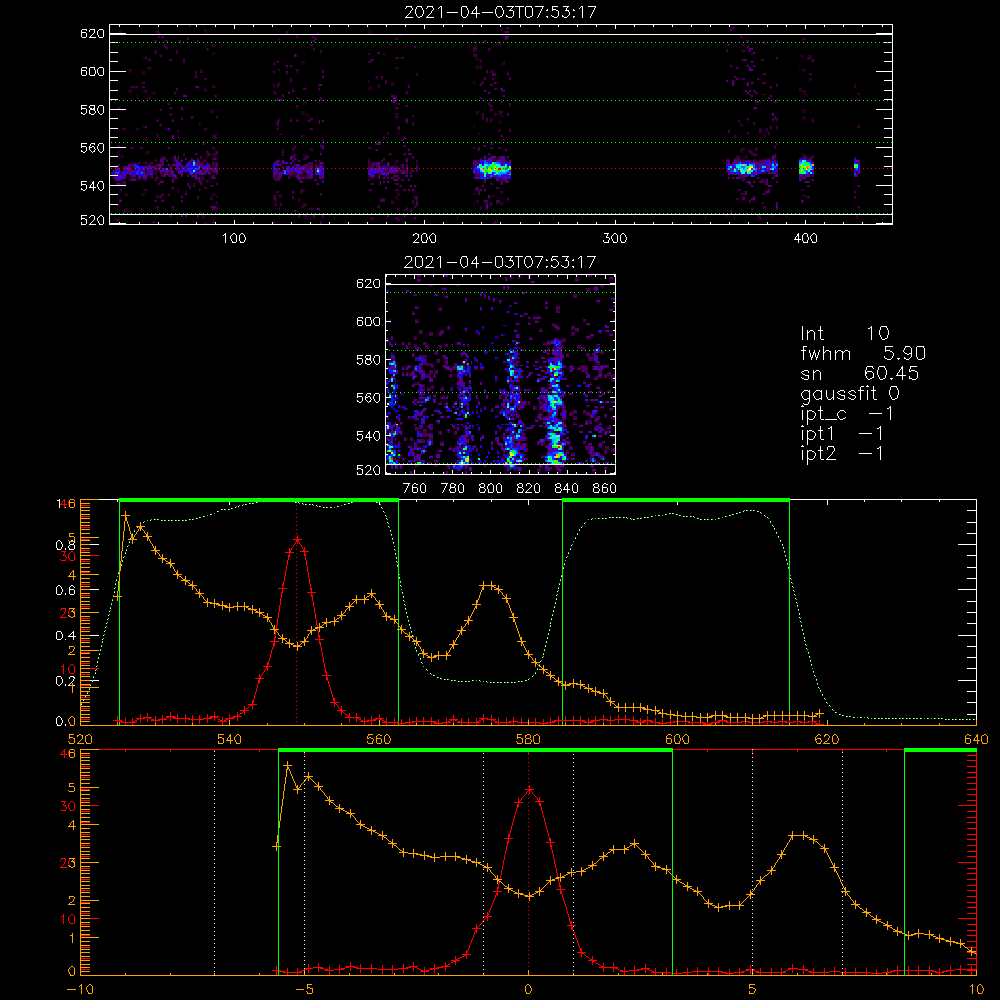
Task: Click x-axis label 640 under the upper profile plot
Action: click(x=976, y=739)
